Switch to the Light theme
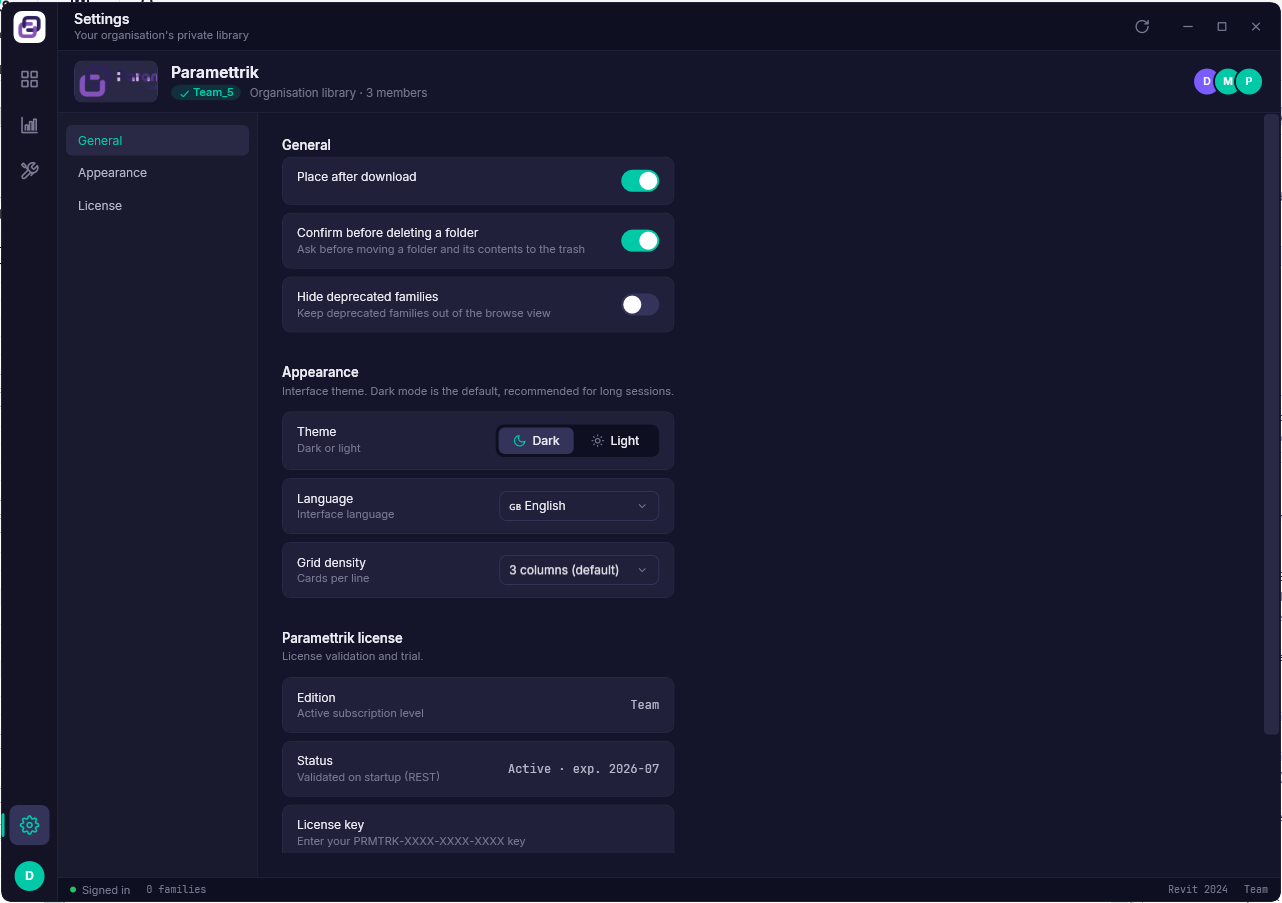The image size is (1282, 903). tap(615, 441)
